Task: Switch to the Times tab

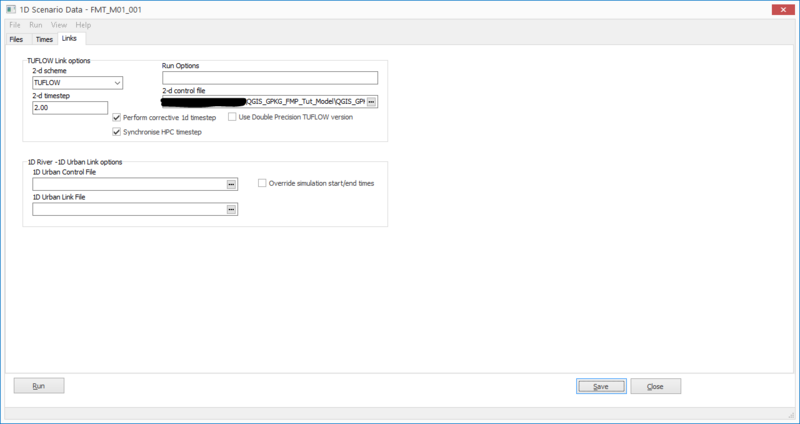Action: (44, 39)
